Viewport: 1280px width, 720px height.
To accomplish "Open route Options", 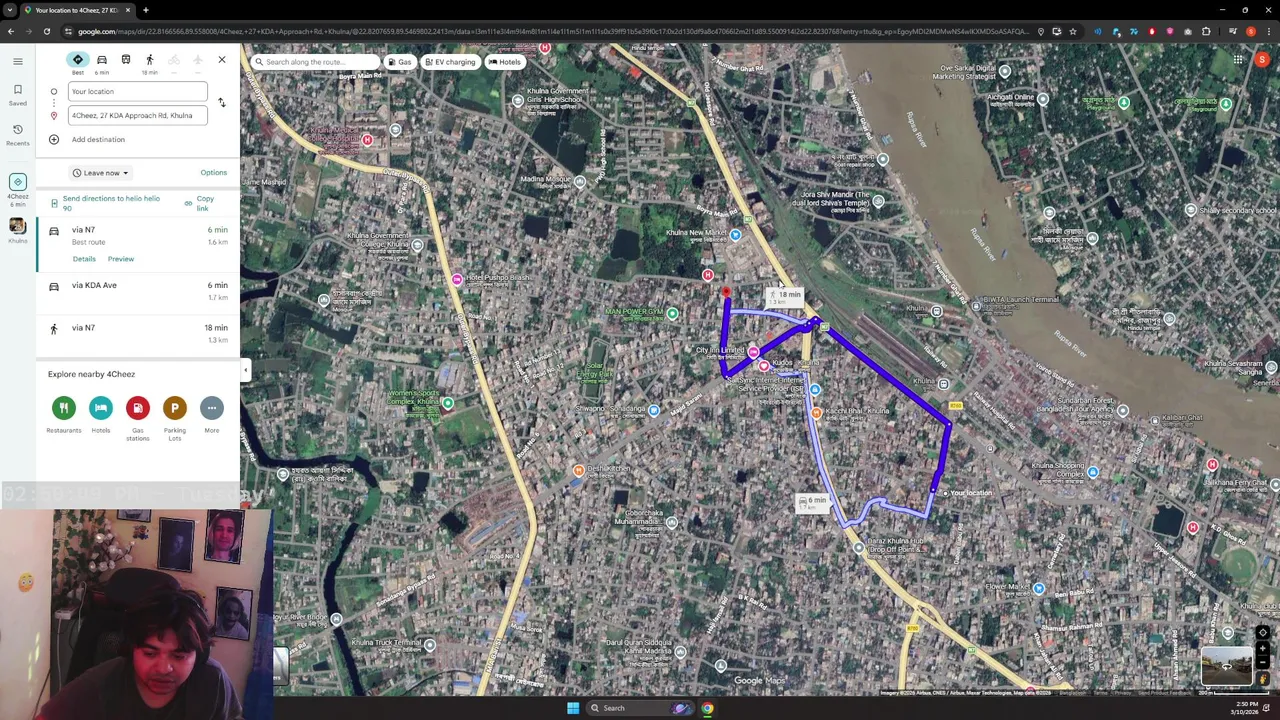I will point(213,172).
